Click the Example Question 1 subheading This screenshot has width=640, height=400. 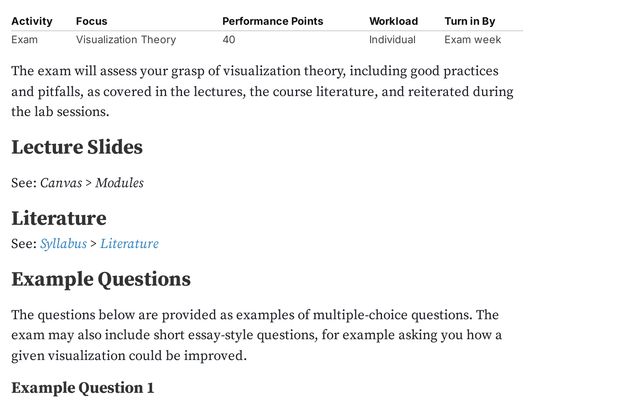(x=83, y=388)
